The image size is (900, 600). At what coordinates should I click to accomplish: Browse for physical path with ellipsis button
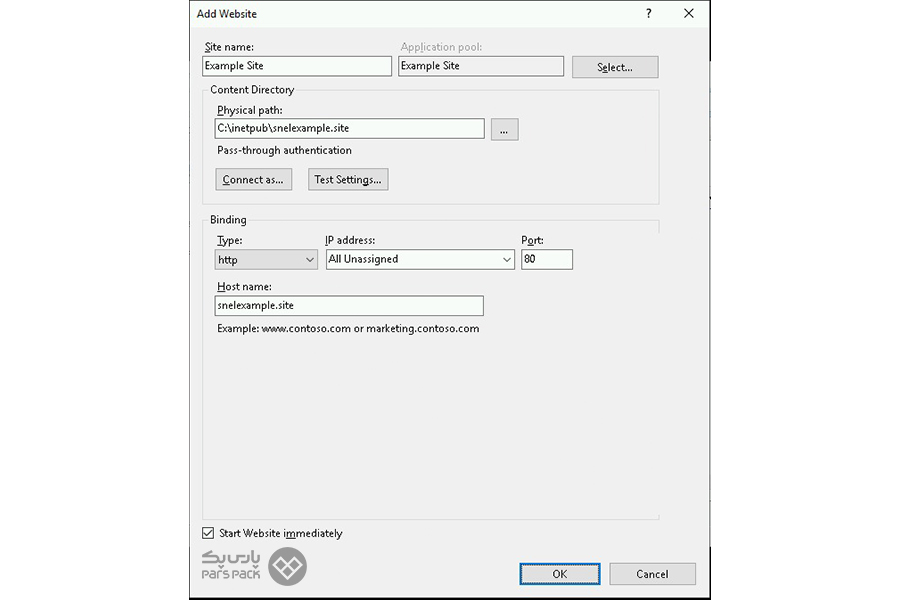tap(505, 129)
